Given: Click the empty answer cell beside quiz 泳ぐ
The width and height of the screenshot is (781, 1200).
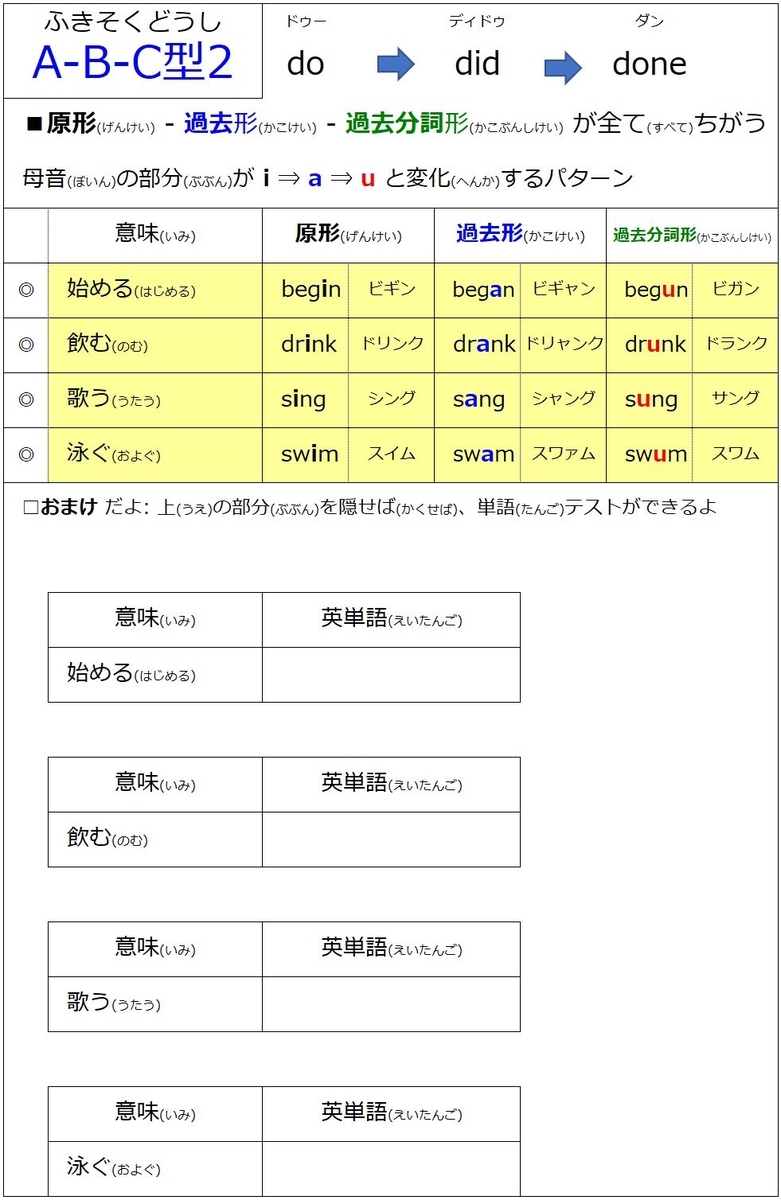Looking at the screenshot, I should (x=391, y=1169).
